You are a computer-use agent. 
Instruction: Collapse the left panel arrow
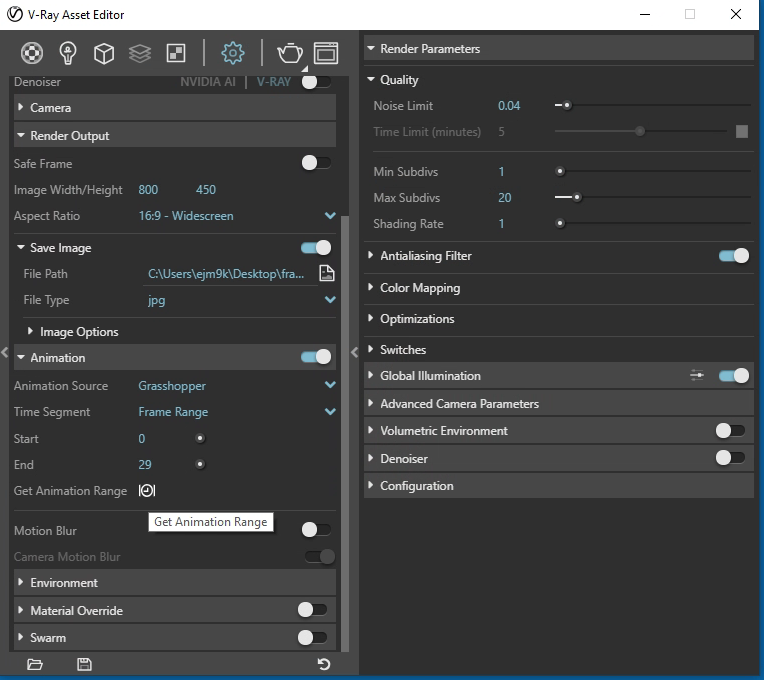(4, 352)
